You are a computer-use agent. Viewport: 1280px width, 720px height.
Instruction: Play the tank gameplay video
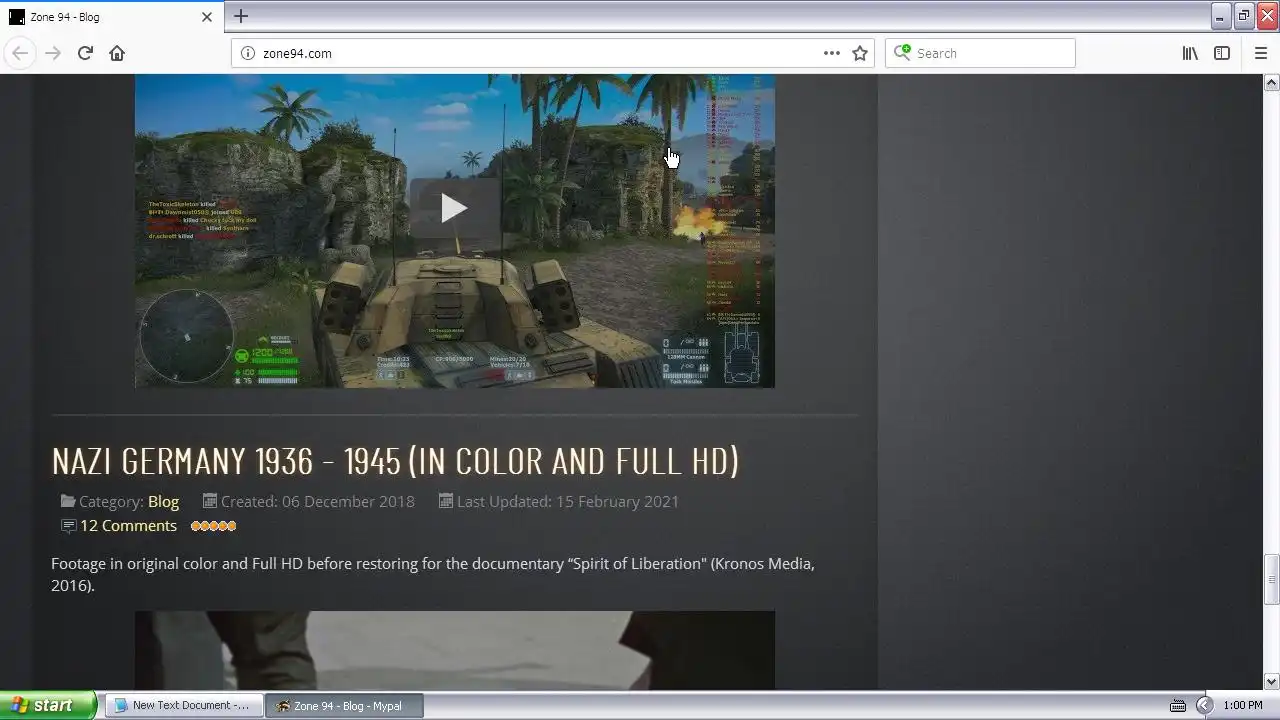(454, 208)
